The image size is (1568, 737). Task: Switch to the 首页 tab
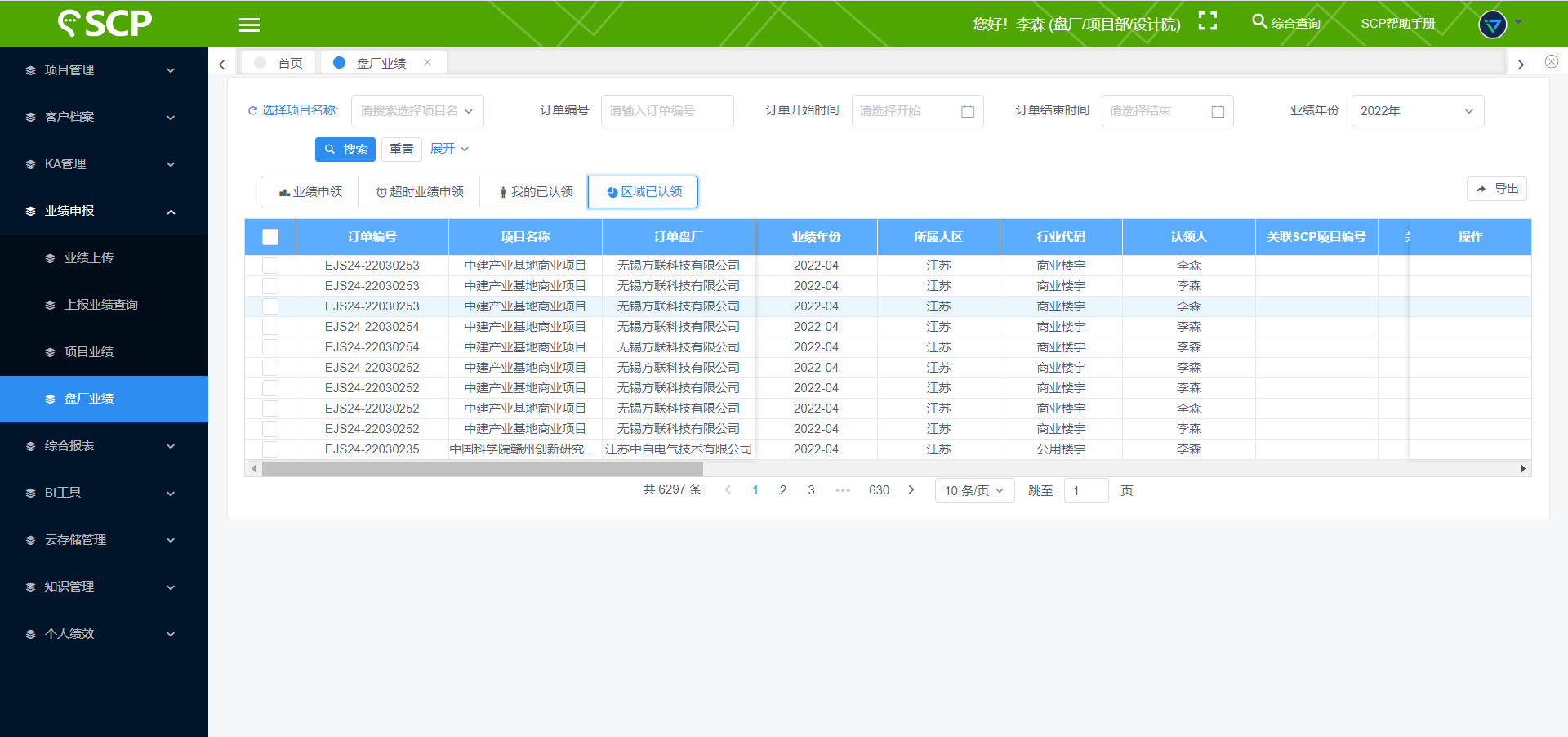click(278, 63)
